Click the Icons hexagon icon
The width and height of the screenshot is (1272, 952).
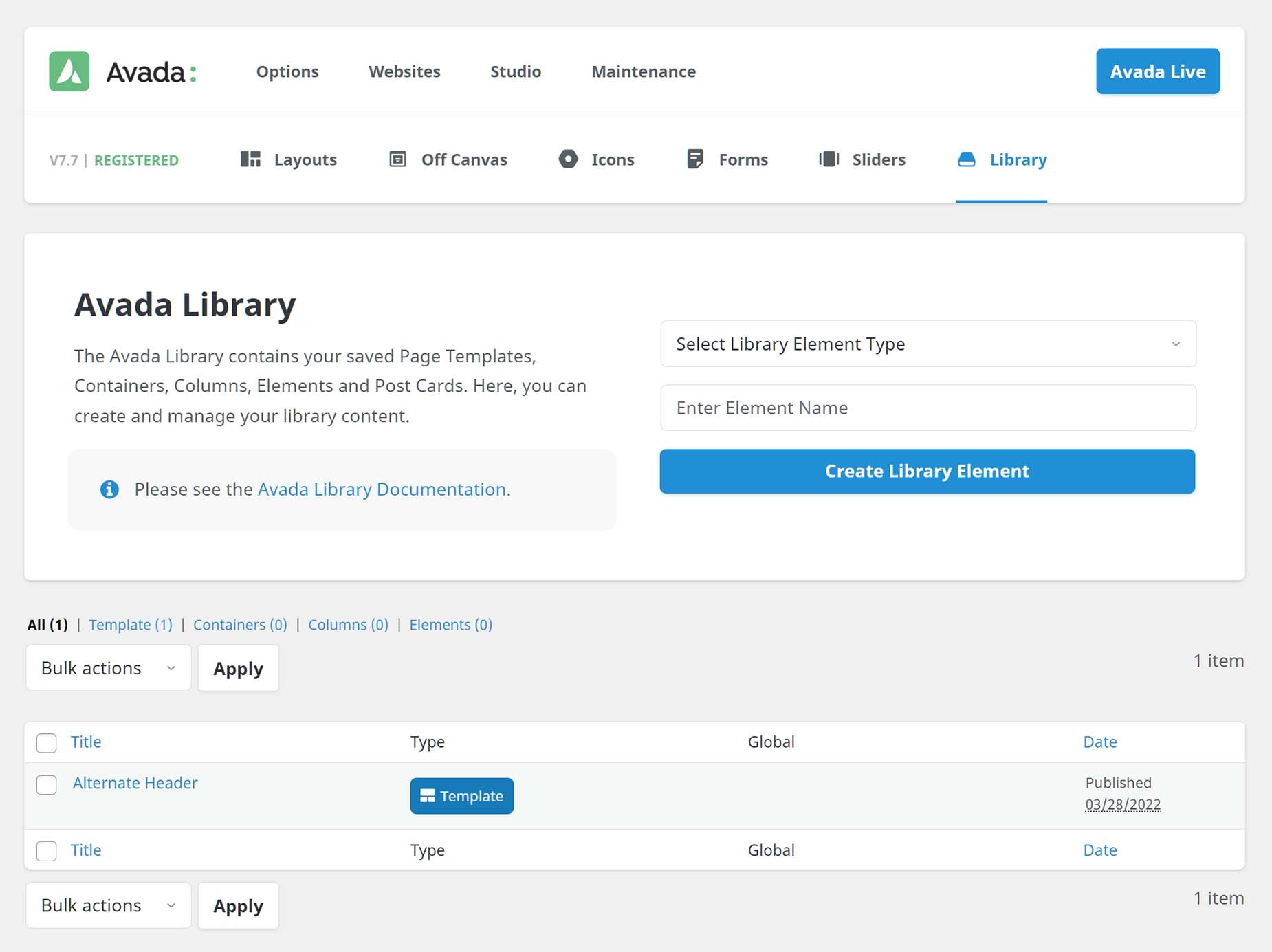click(x=568, y=159)
